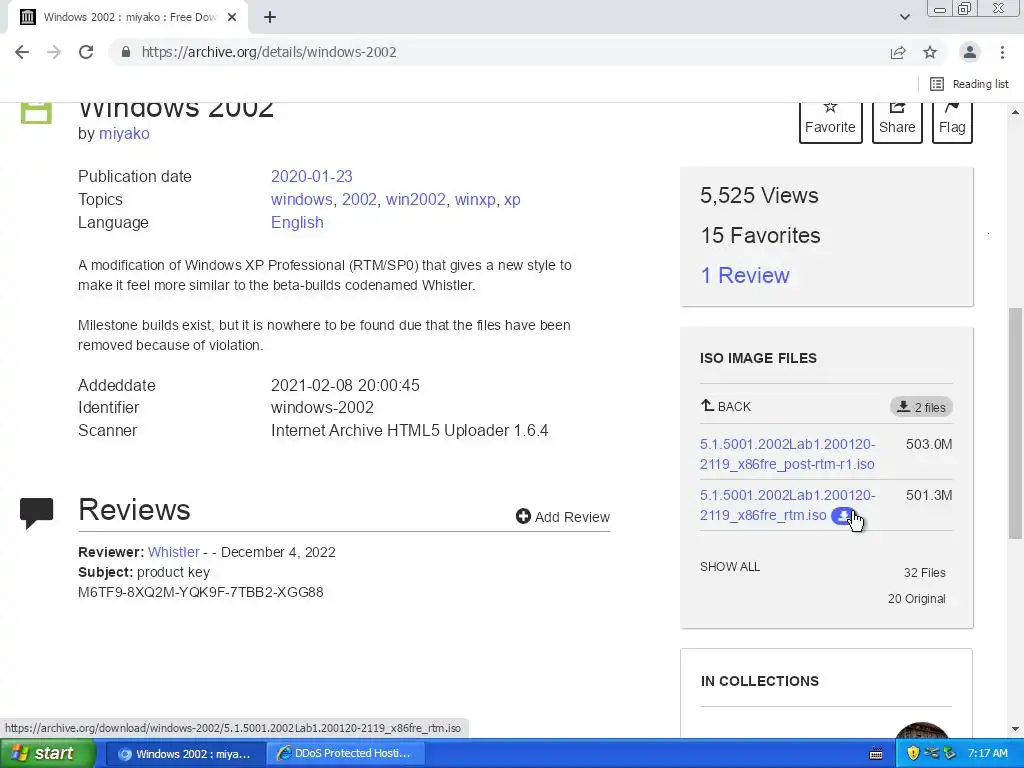Open the Chrome three-dot menu
The image size is (1024, 768).
pyautogui.click(x=1002, y=52)
